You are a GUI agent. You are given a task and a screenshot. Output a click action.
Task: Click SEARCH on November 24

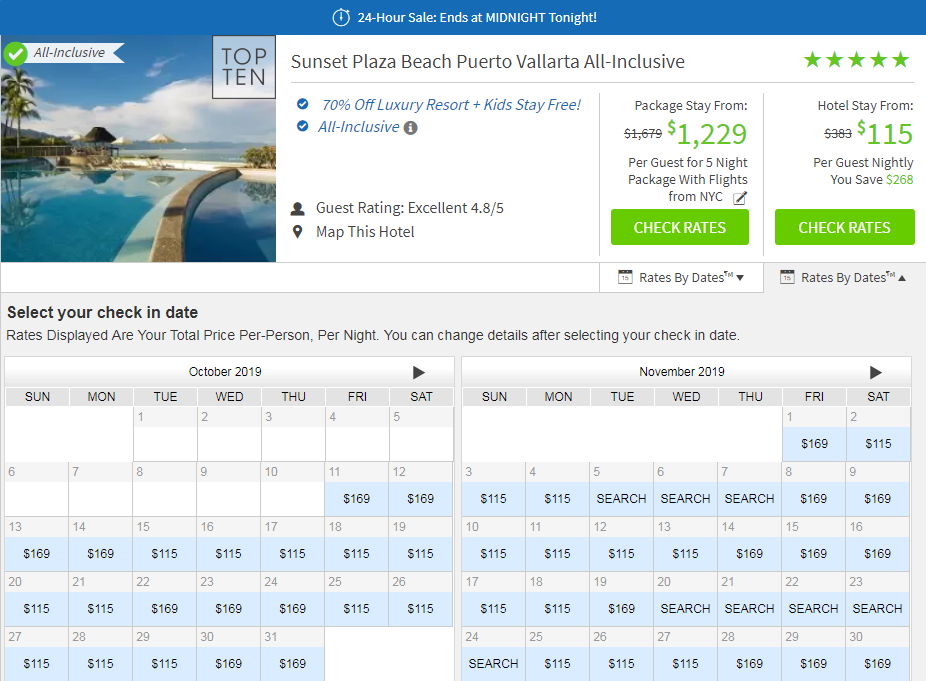[x=493, y=664]
